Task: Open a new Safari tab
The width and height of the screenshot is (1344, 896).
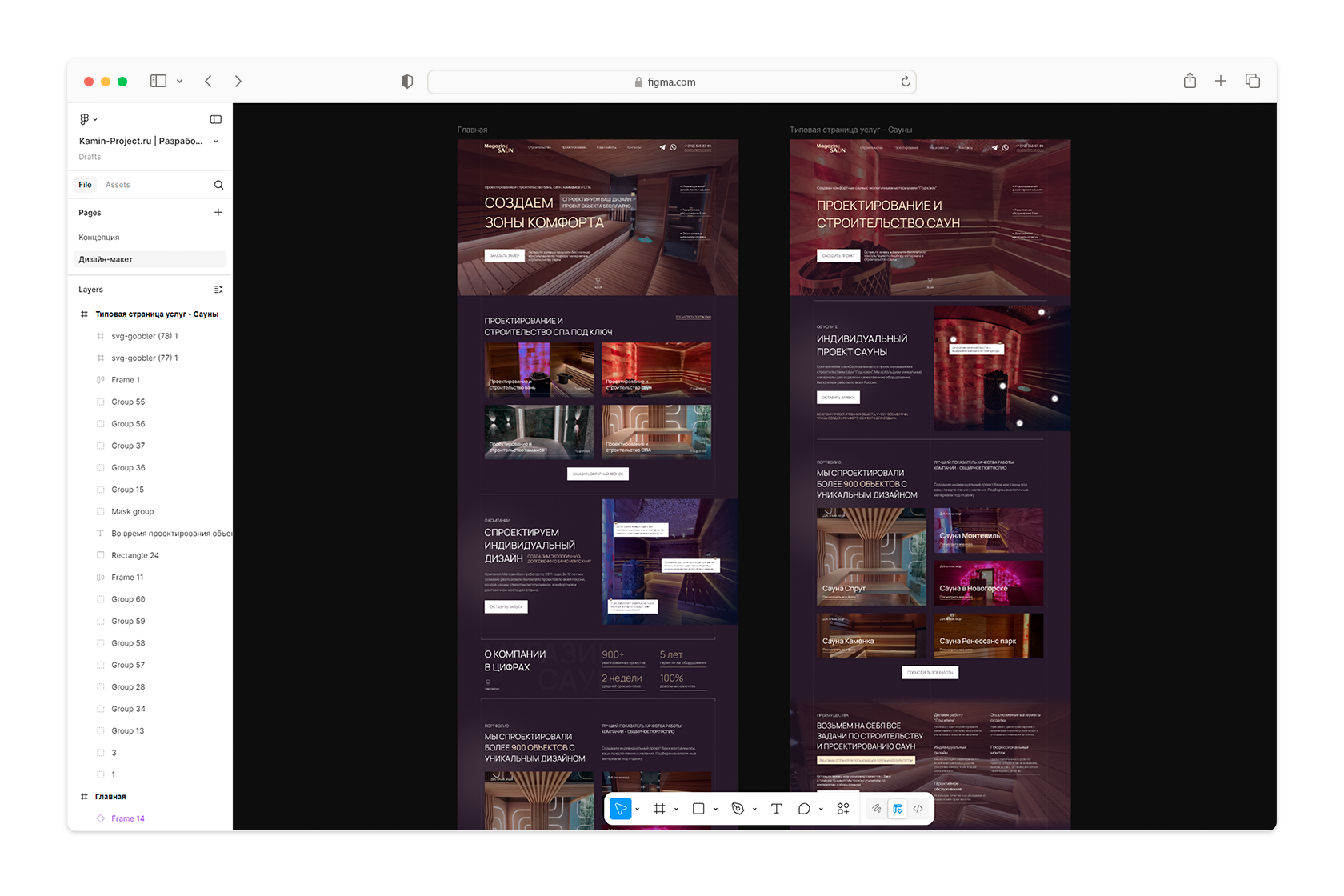Action: pos(1221,81)
